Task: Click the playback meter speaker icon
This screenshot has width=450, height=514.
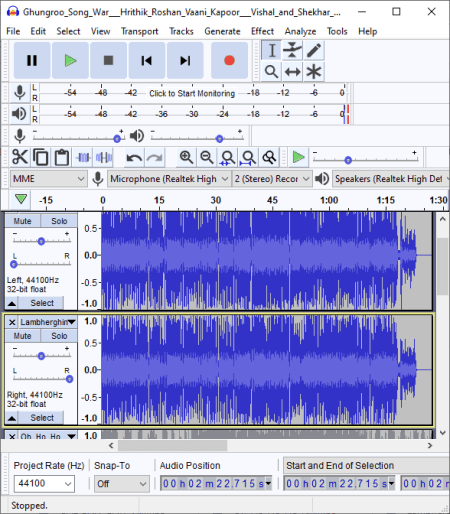Action: [19, 114]
